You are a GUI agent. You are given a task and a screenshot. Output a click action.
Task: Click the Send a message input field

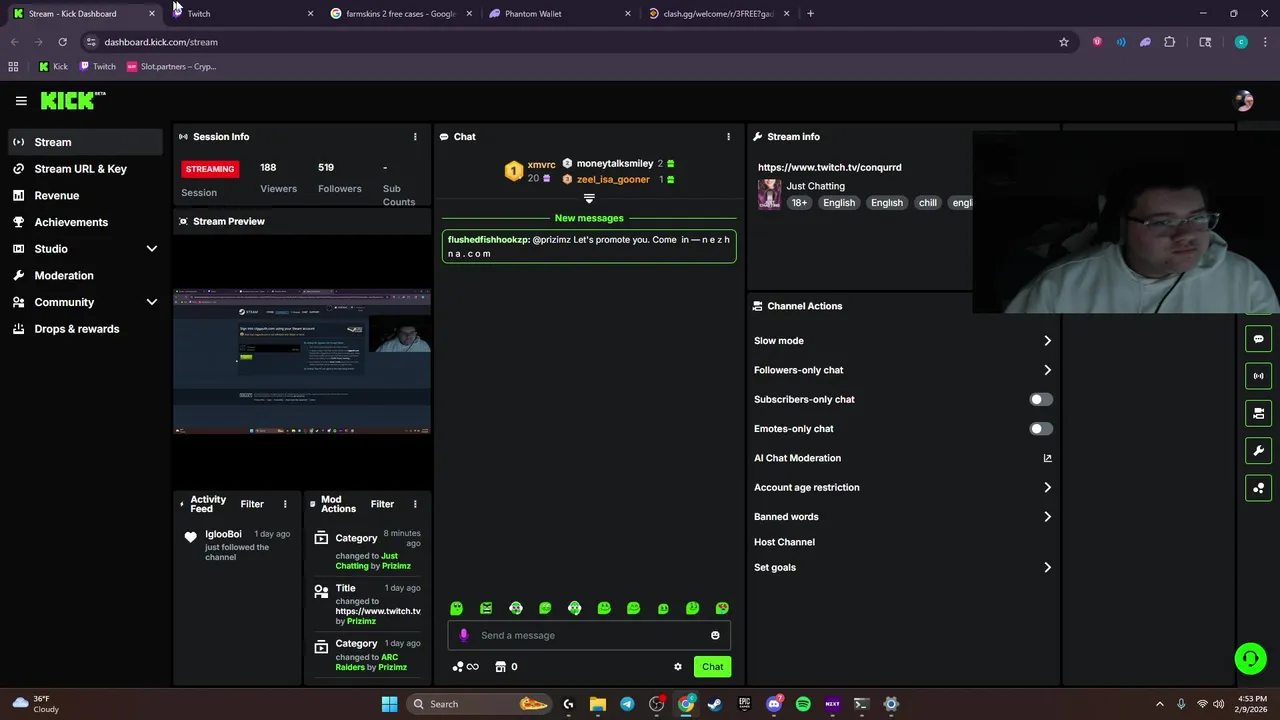click(590, 635)
